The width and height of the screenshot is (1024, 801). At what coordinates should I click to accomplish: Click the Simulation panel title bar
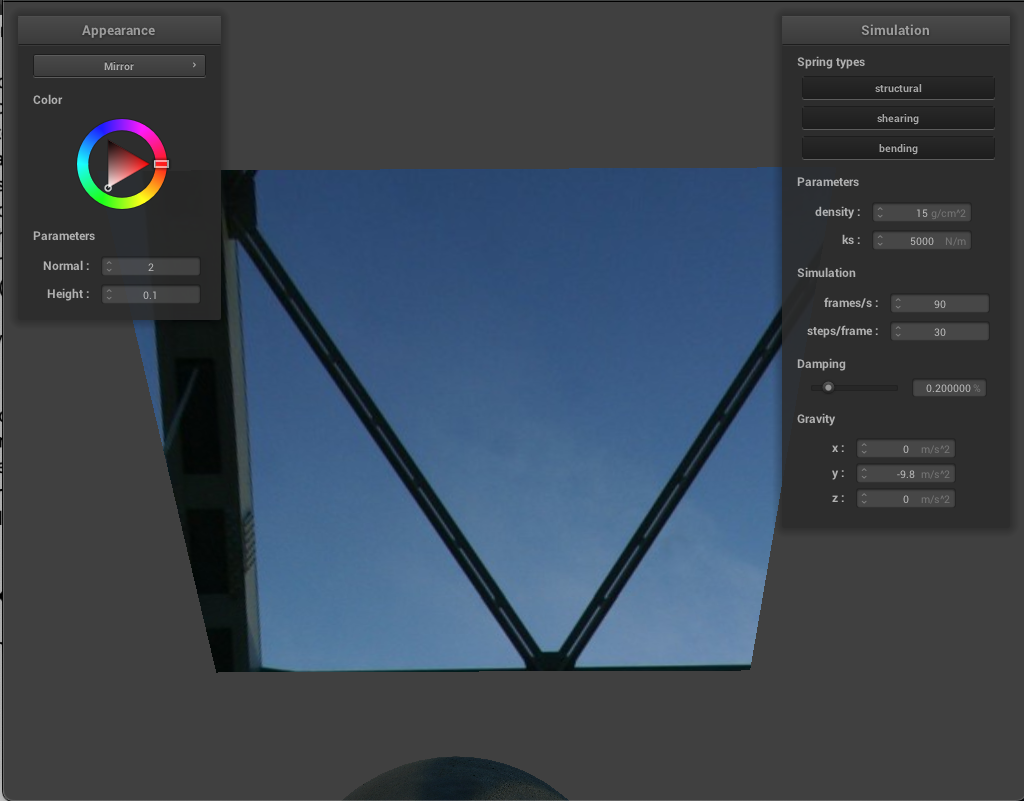point(895,30)
